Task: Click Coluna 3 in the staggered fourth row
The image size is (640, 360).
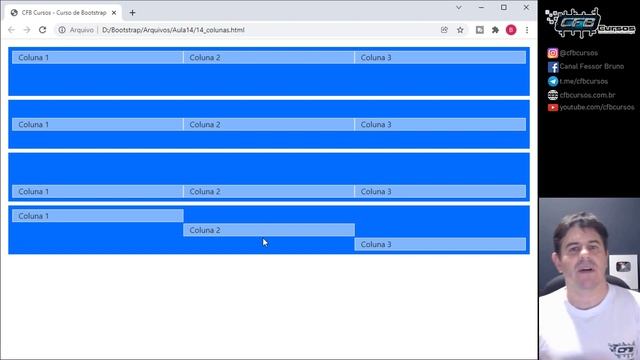Action: tap(440, 244)
